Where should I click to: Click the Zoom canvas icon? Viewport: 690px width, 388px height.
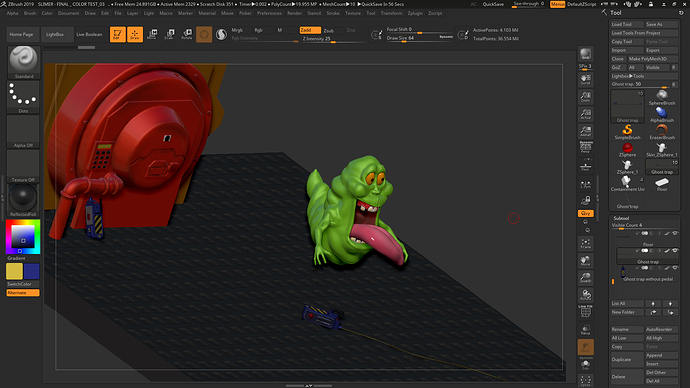pos(585,96)
